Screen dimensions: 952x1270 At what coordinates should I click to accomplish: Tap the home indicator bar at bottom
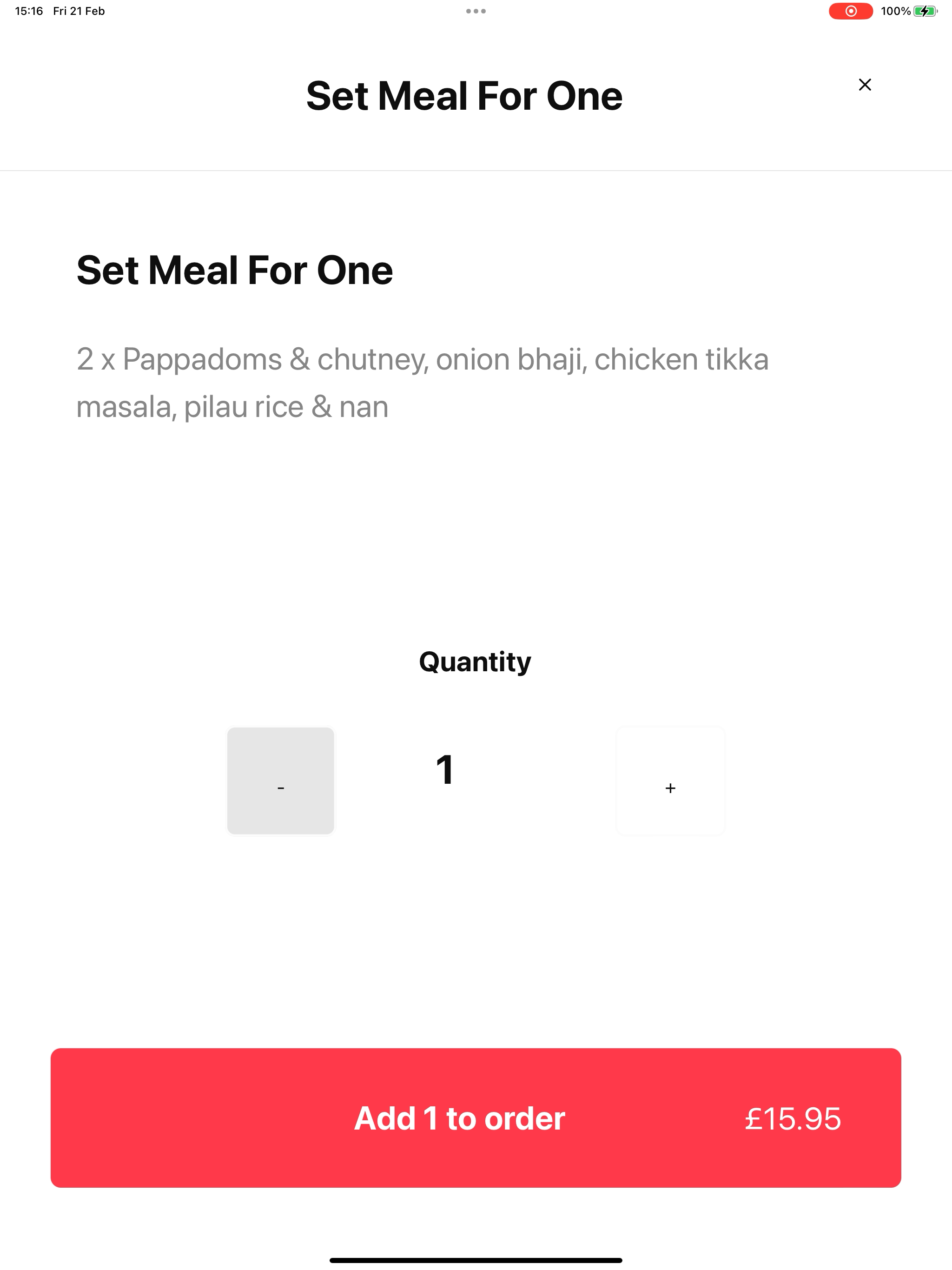[x=476, y=1260]
